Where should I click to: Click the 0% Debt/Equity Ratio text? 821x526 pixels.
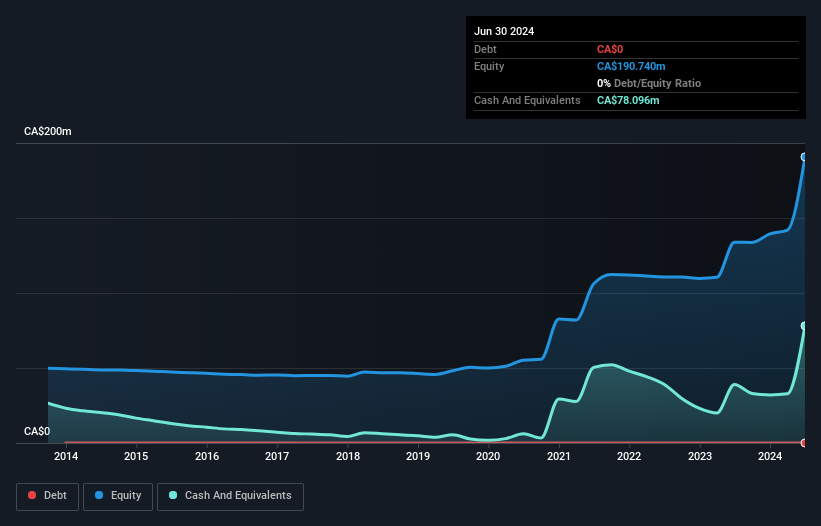tap(649, 83)
